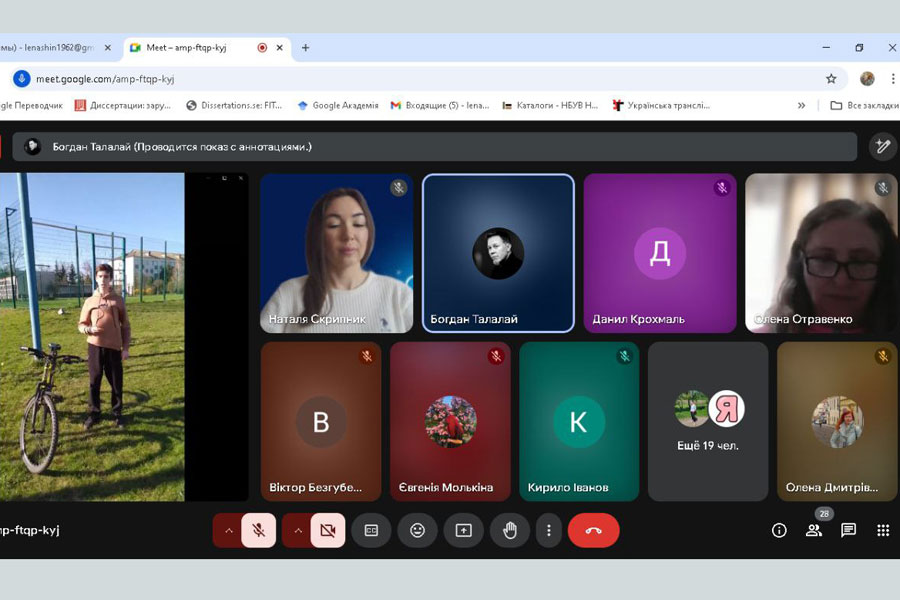900x600 pixels.
Task: Leave the call with red hang-up button
Action: [x=593, y=530]
